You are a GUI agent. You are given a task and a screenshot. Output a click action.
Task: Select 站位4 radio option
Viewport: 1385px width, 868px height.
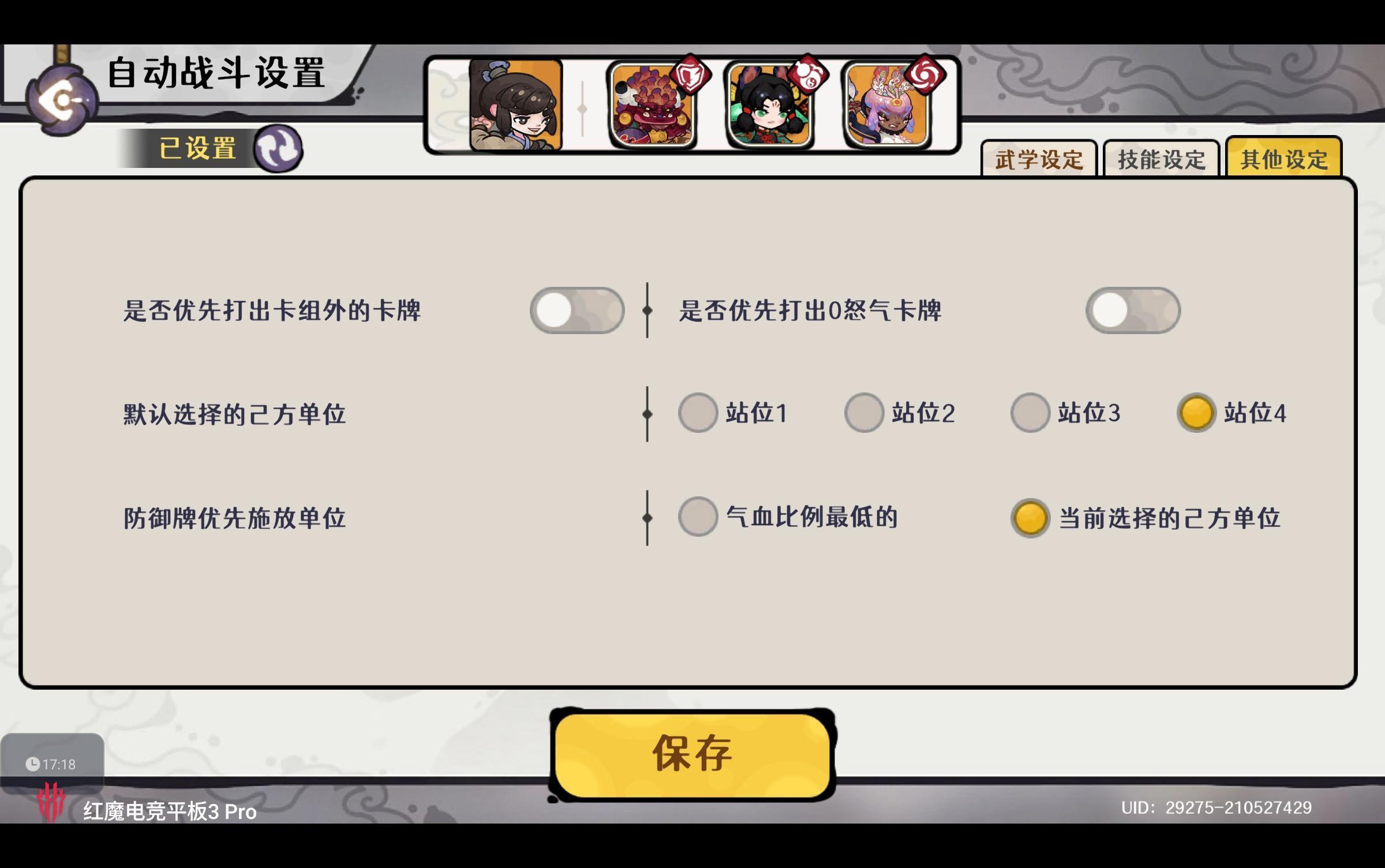(x=1231, y=413)
